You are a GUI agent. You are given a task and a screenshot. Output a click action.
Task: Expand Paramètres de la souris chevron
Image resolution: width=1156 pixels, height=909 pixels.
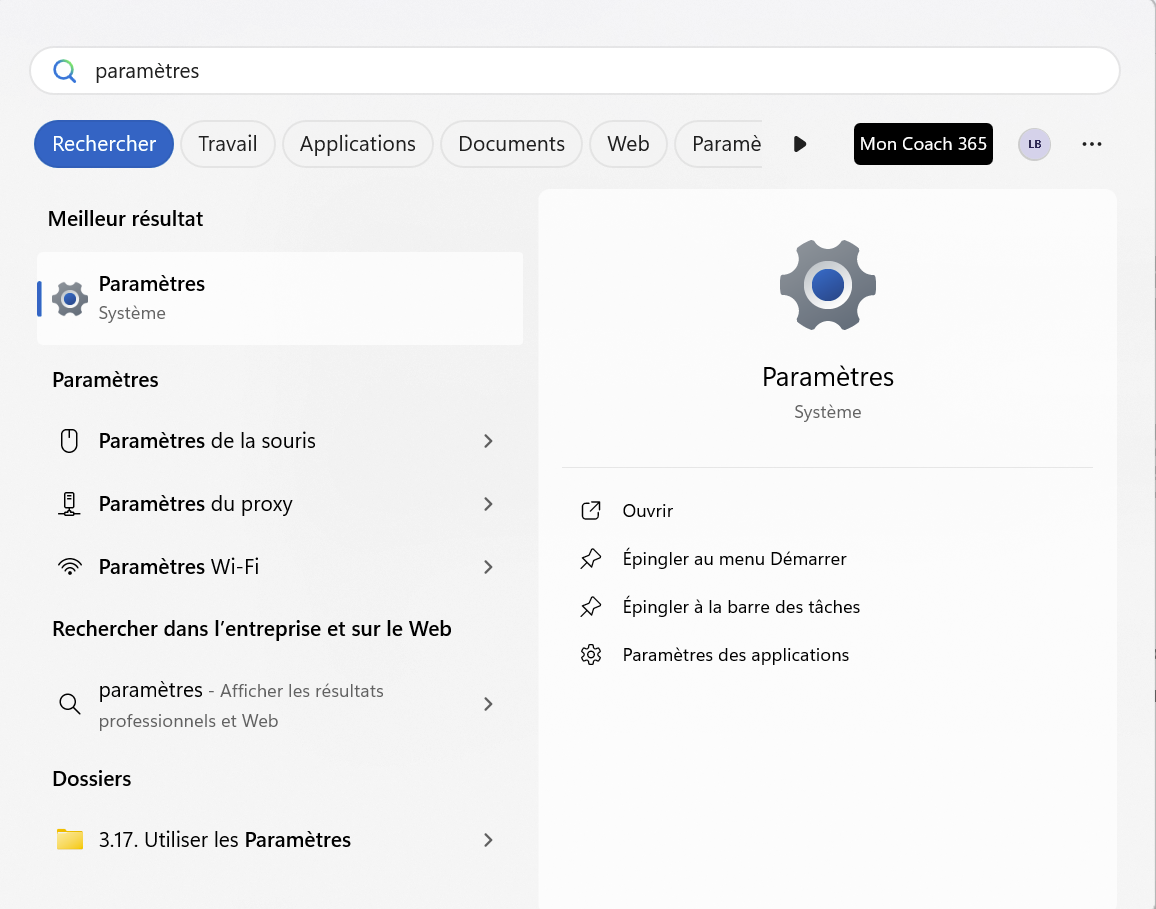(488, 441)
